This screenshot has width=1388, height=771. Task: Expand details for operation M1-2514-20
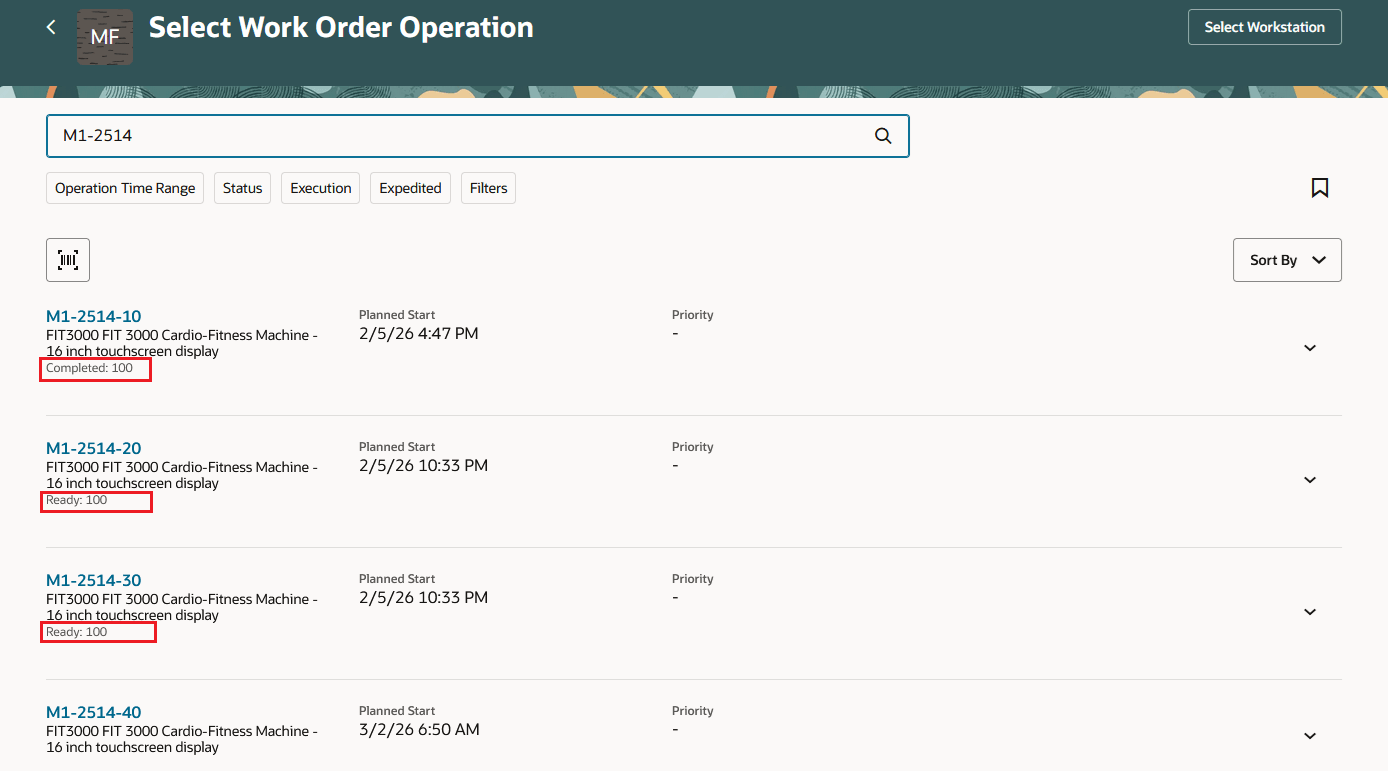[x=1310, y=479]
